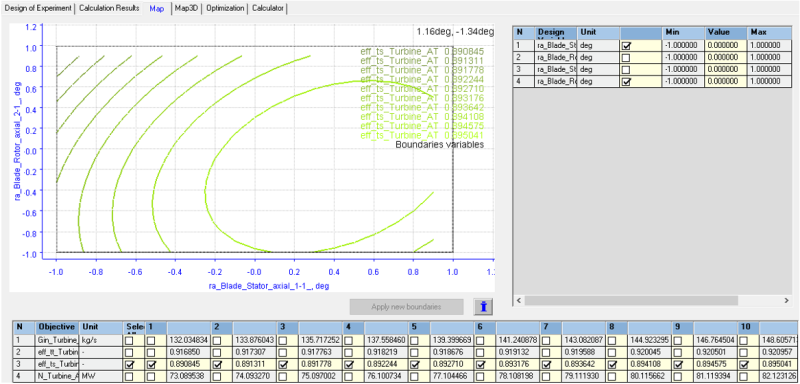
Task: Open the Design of Experiment tab
Action: 38,9
